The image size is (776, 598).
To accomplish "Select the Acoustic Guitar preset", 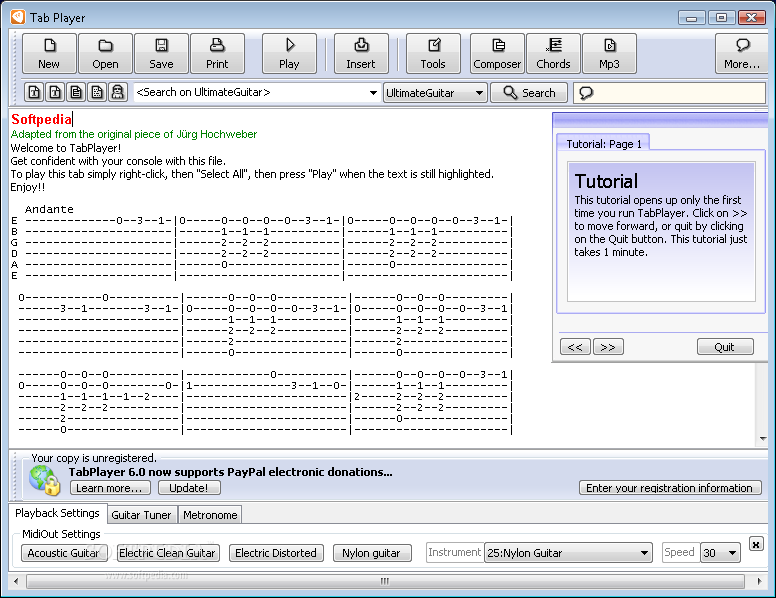I will 64,553.
